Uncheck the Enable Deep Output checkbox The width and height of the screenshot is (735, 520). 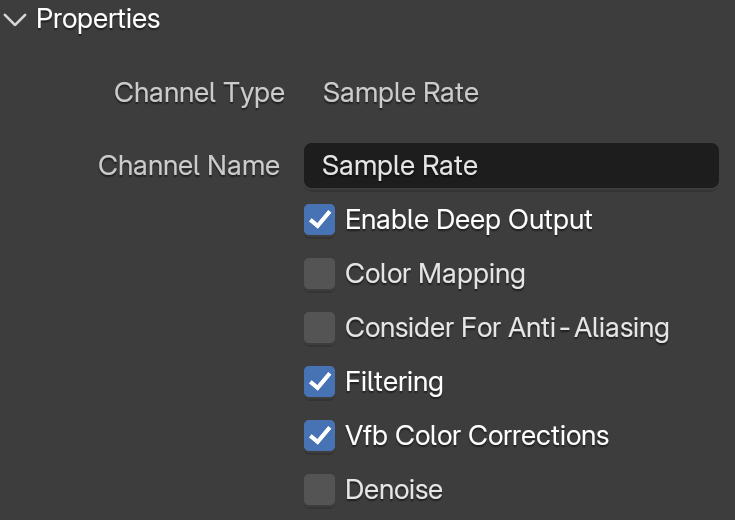coord(319,219)
